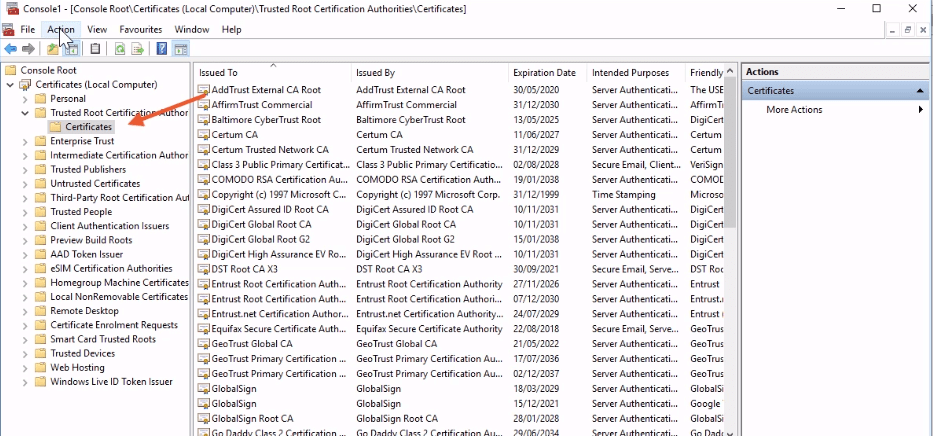Screen dimensions: 933x436
Task: Select Homegroup Machine Certificates in the tree
Action: click(119, 283)
